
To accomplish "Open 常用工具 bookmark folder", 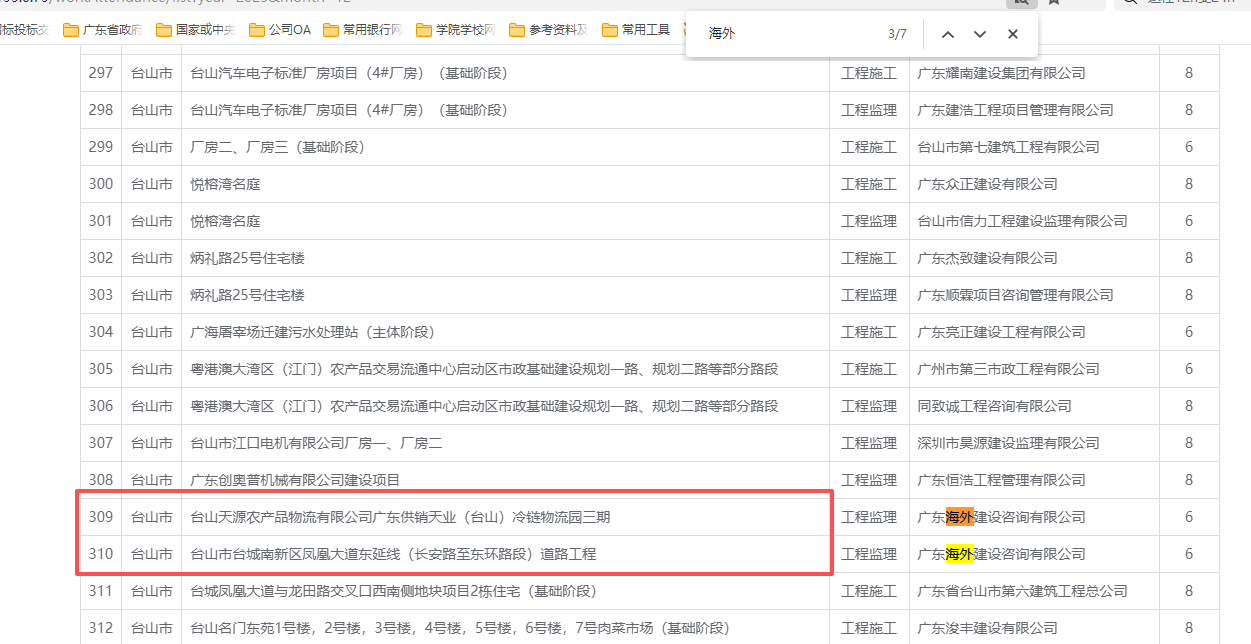I will pos(636,30).
